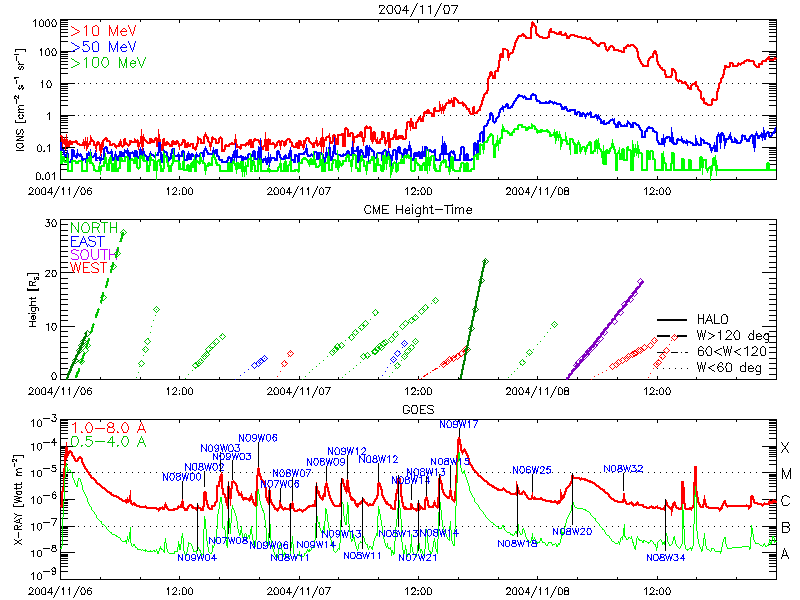Select the "2004/11/07" plot title at top

coord(418,9)
